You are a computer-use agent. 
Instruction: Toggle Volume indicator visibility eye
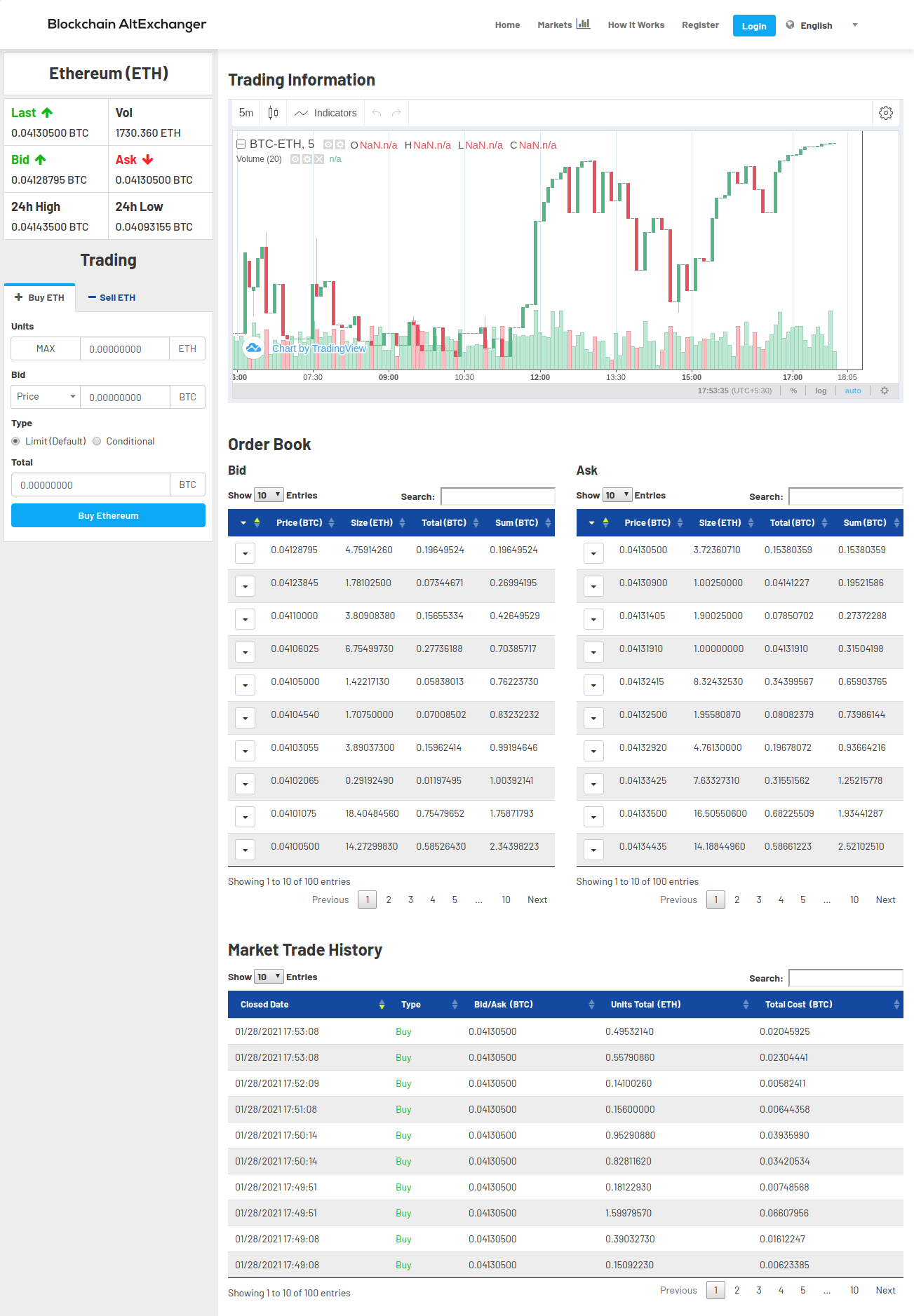(295, 159)
